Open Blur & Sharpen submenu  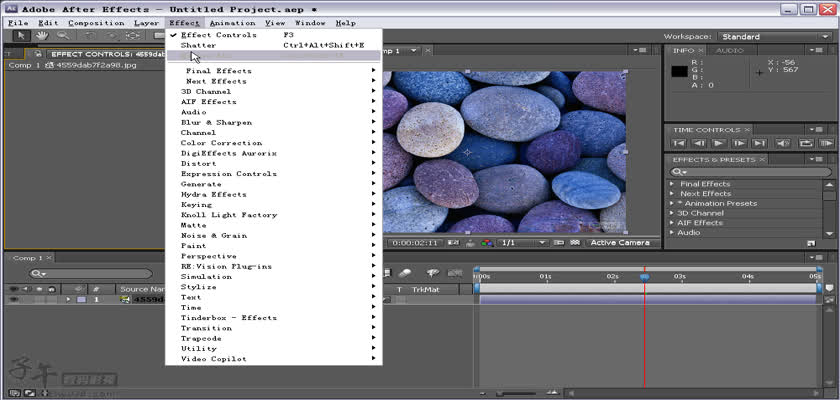coord(274,123)
